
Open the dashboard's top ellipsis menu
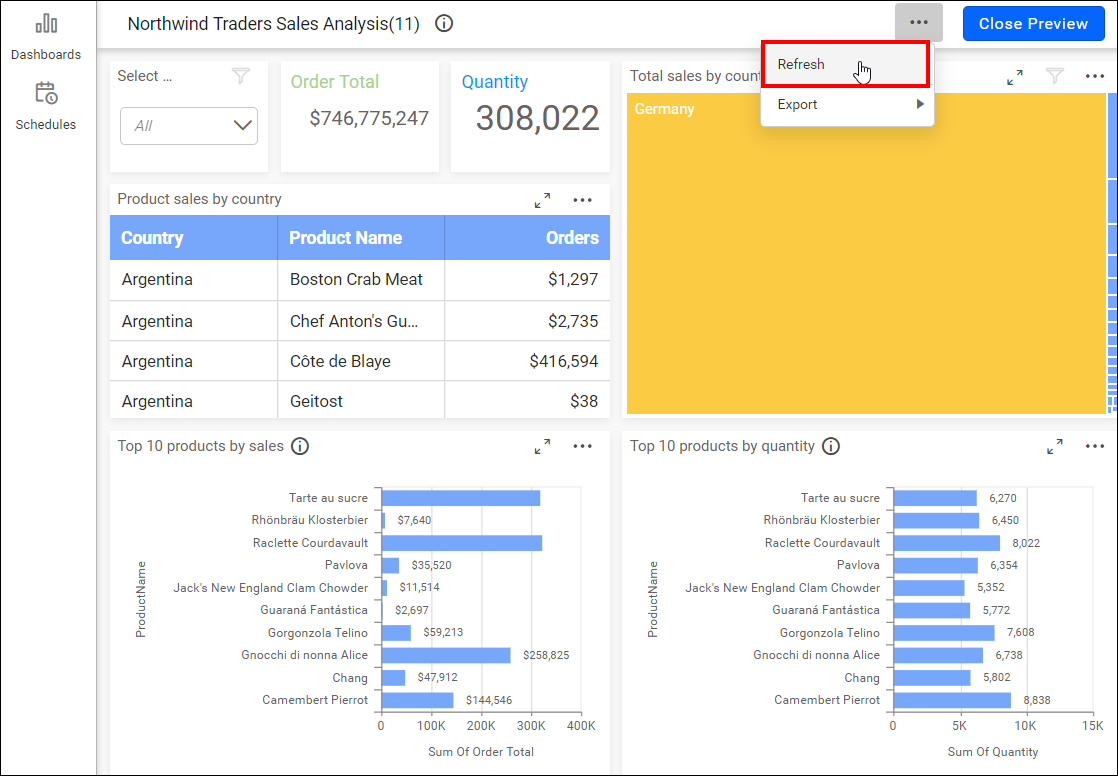918,22
